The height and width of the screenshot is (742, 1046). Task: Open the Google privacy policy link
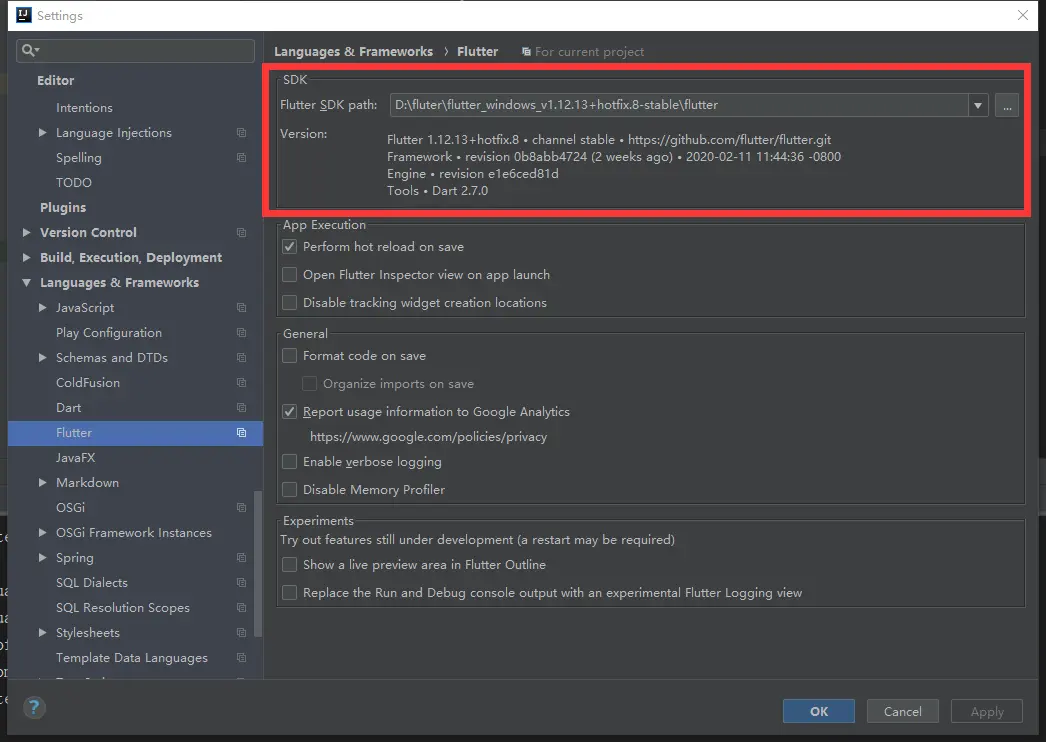pos(428,437)
